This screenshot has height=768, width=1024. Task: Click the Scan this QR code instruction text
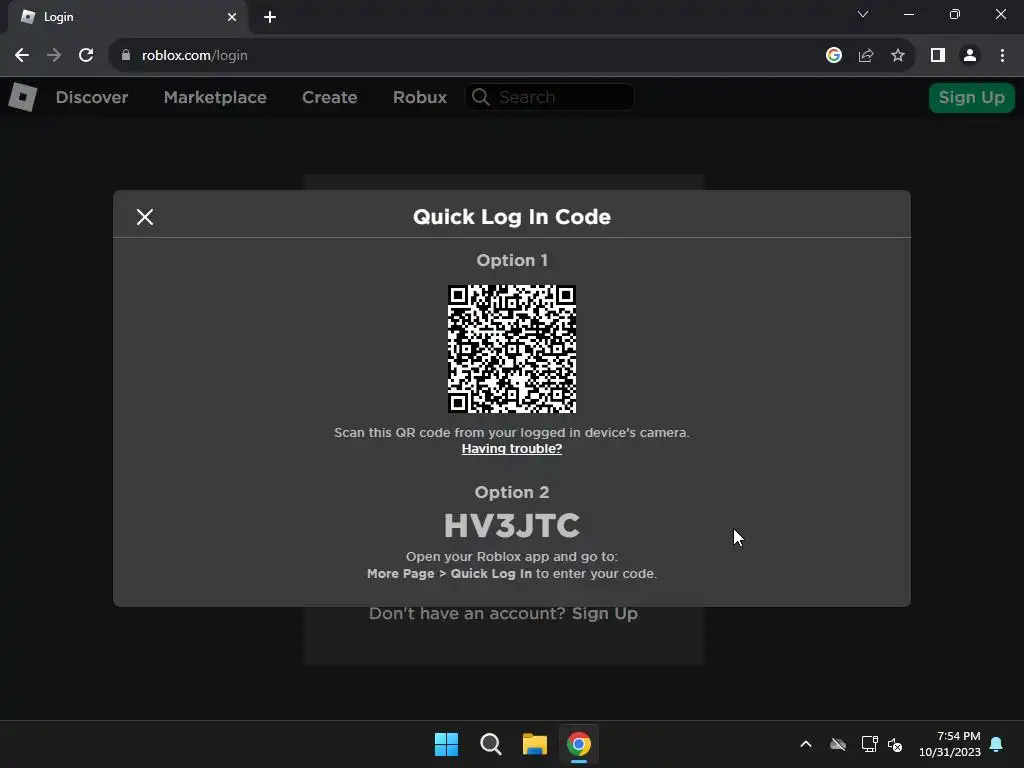pyautogui.click(x=511, y=432)
